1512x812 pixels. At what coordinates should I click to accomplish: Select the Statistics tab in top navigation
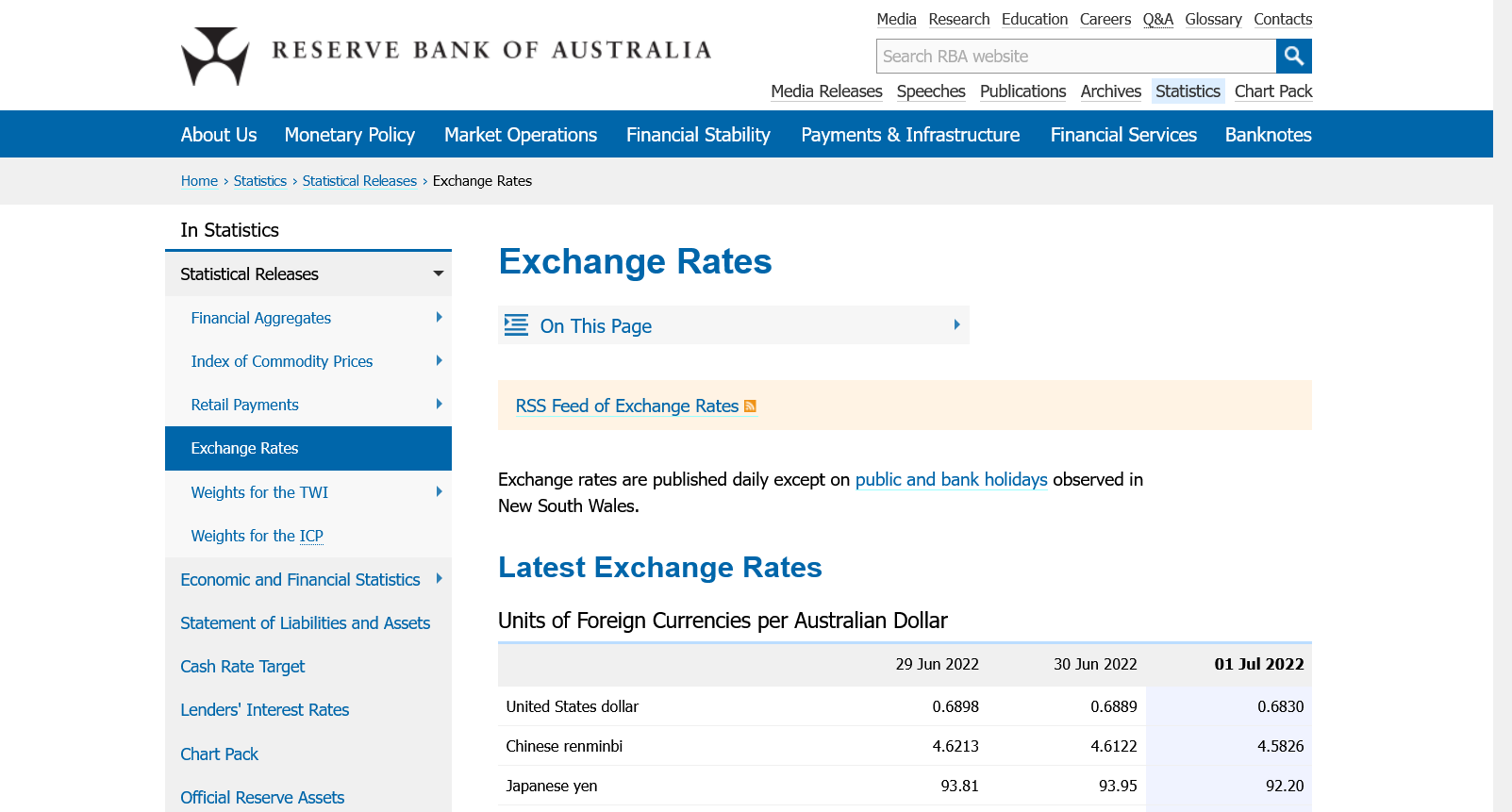tap(1188, 91)
